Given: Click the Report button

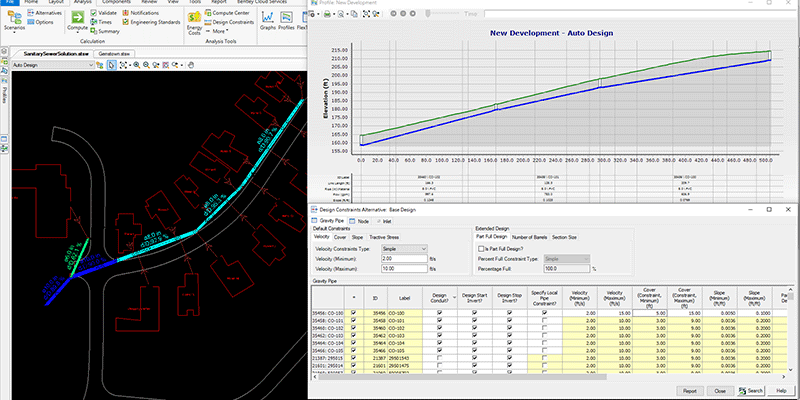Looking at the screenshot, I should click(691, 390).
